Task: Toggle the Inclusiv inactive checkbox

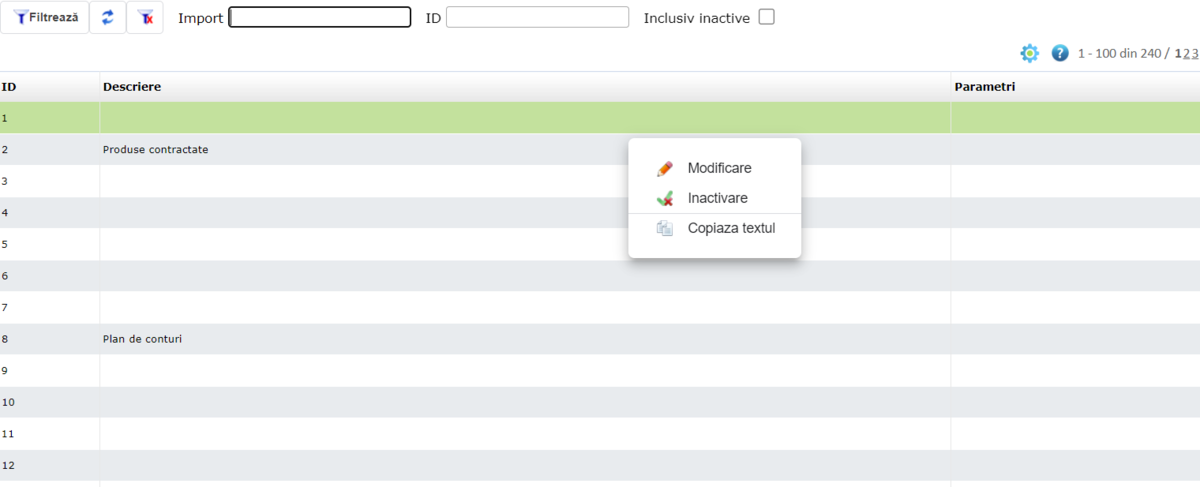Action: click(767, 17)
